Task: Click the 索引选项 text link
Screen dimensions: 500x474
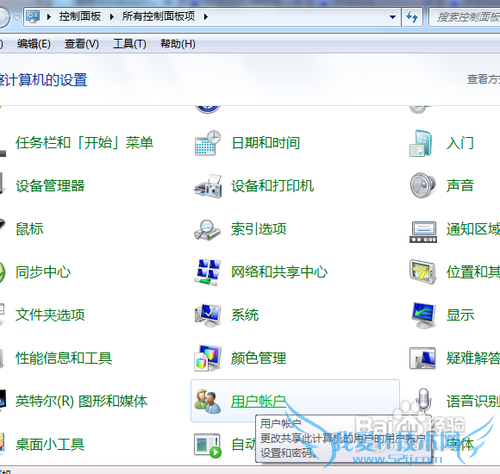Action: (x=259, y=229)
